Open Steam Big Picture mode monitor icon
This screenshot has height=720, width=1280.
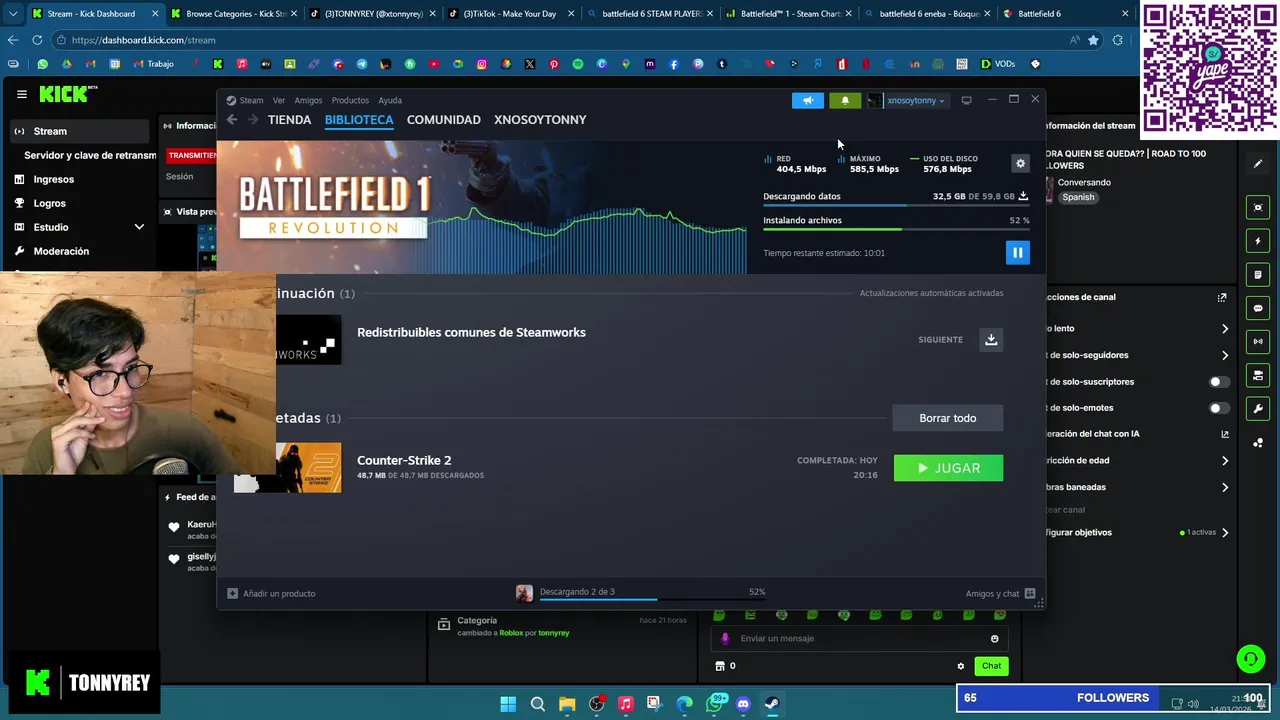[x=966, y=100]
